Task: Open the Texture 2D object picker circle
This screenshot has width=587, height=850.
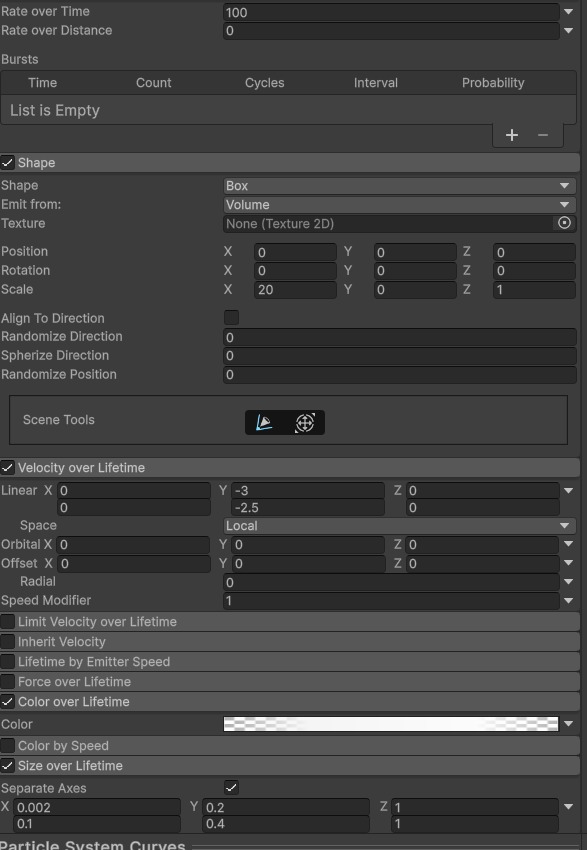Action: pyautogui.click(x=564, y=223)
